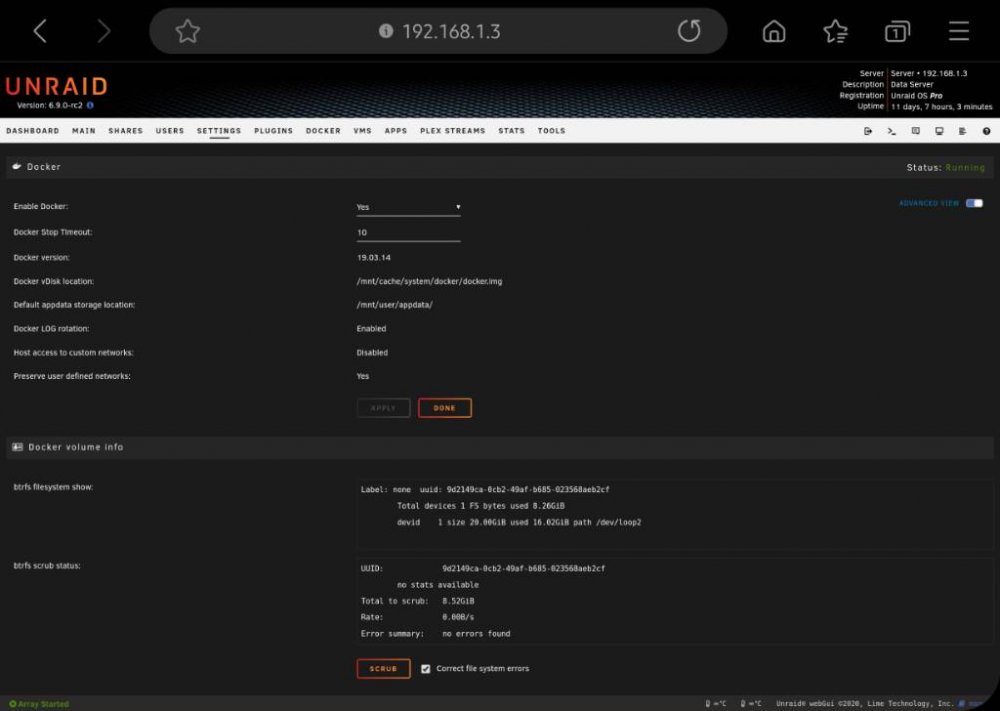Image resolution: width=1000 pixels, height=711 pixels.
Task: Click the version info icon beside 6.9.0-rc2
Action: (90, 105)
